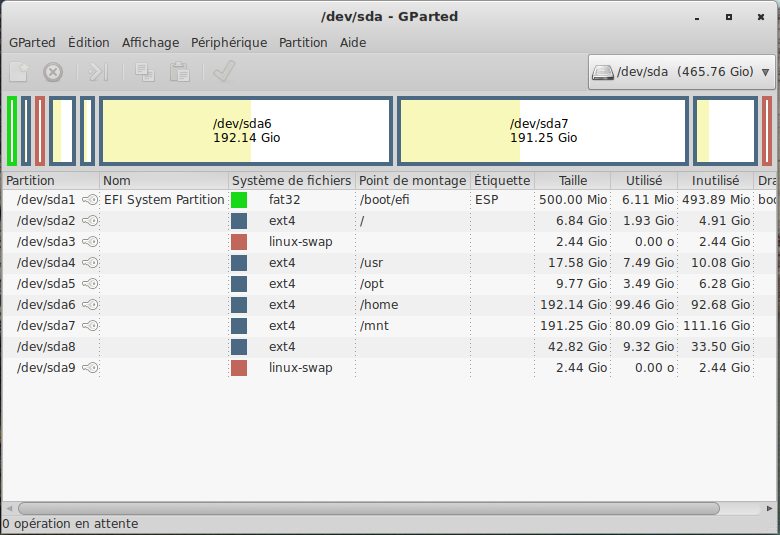Select the /dev/sda3 partition name

[x=46, y=242]
